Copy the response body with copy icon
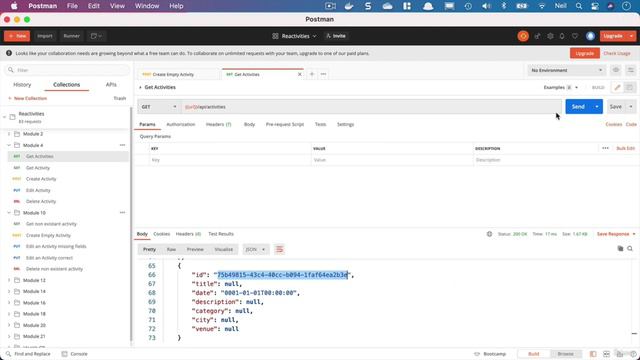 620,249
